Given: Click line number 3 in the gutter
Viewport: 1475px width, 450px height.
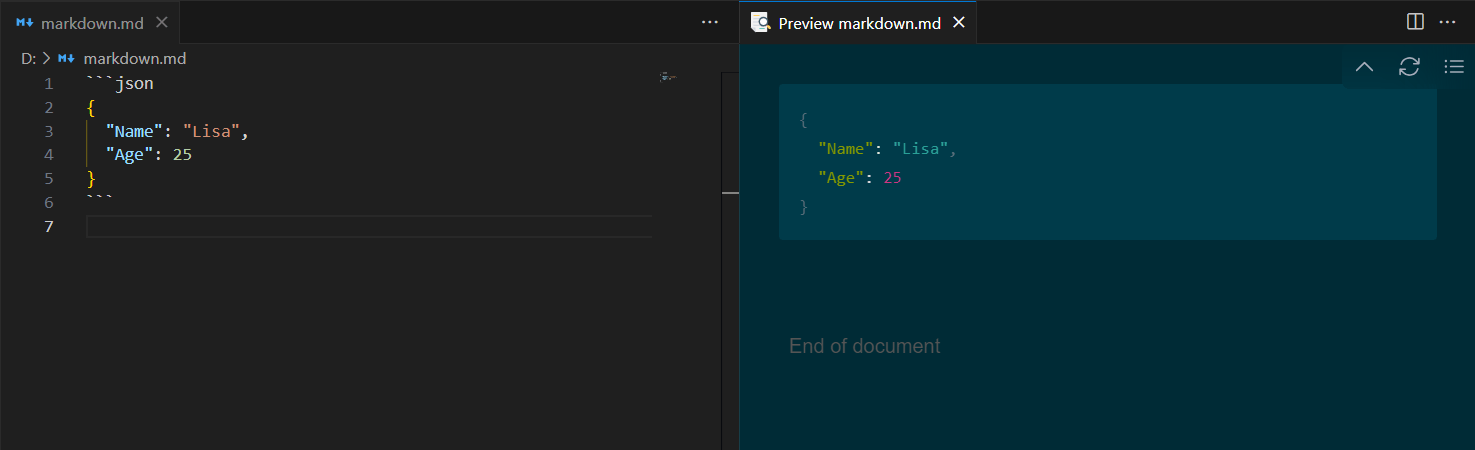Looking at the screenshot, I should tap(48, 131).
